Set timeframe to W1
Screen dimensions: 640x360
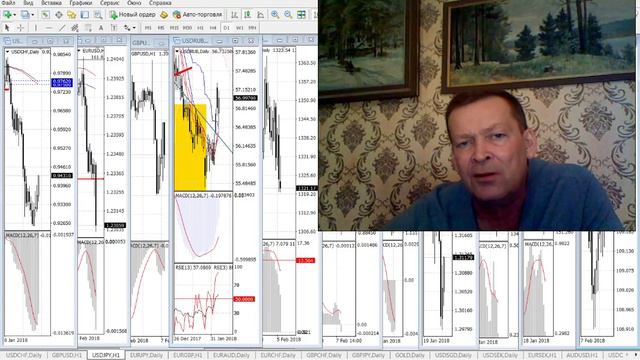240,28
